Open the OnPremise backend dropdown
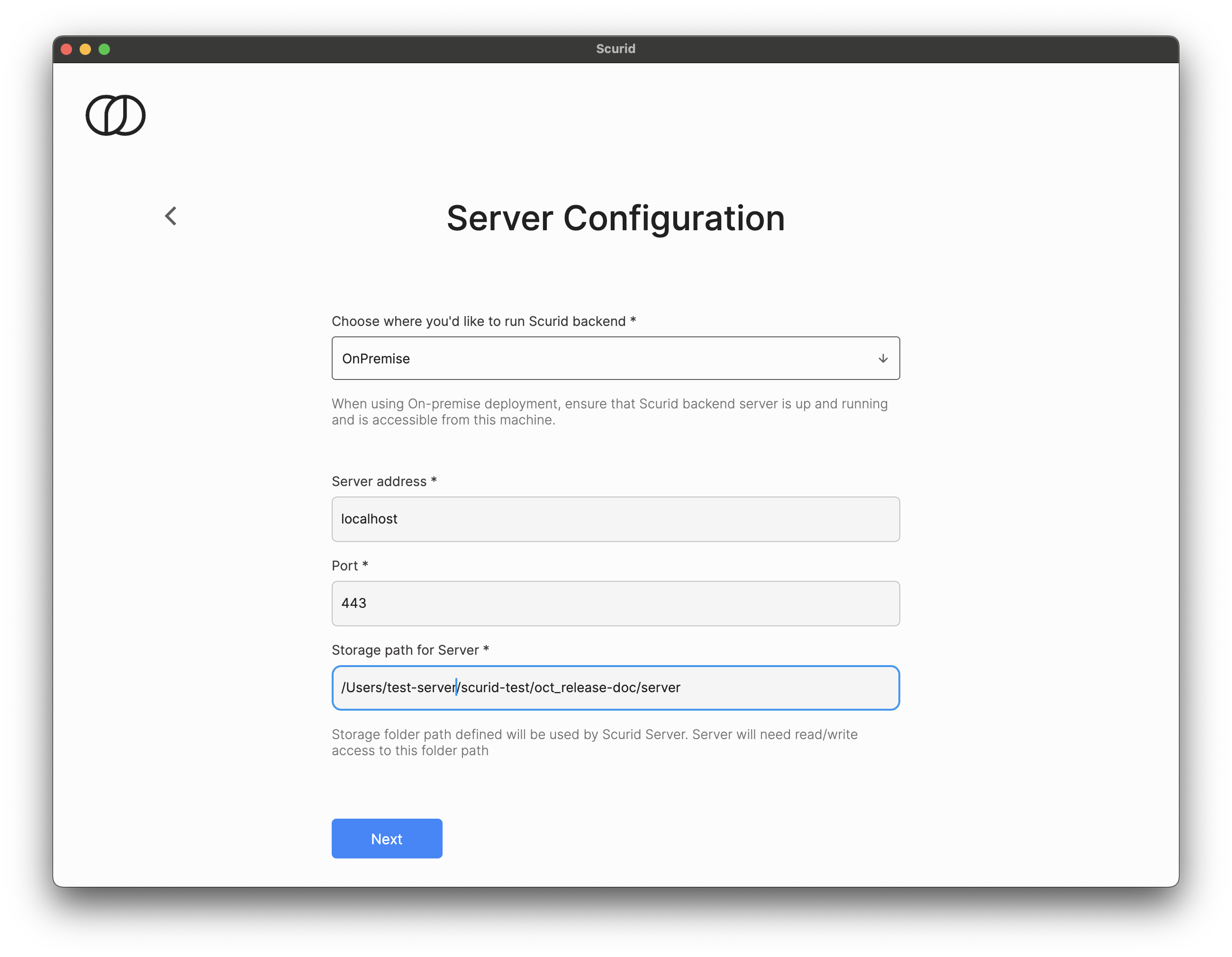 tap(616, 359)
